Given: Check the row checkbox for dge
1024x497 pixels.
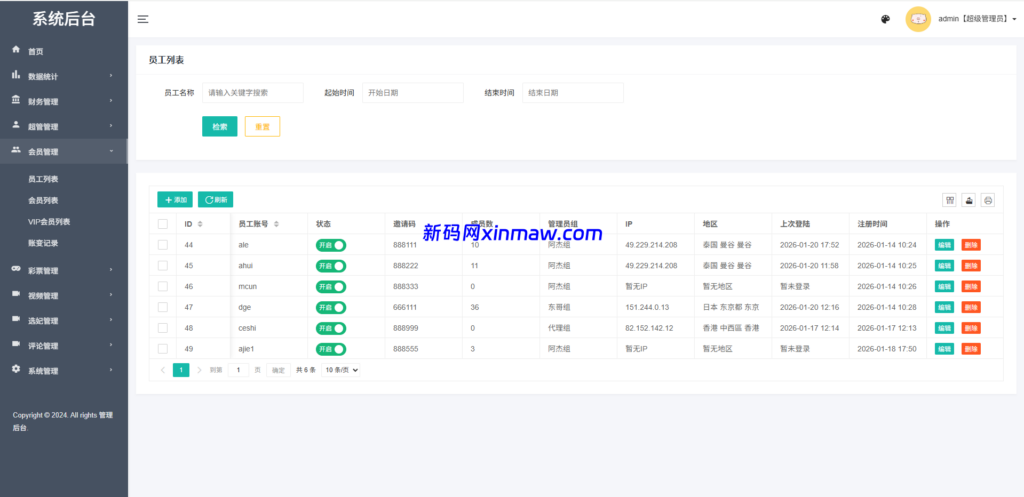Looking at the screenshot, I should (163, 307).
